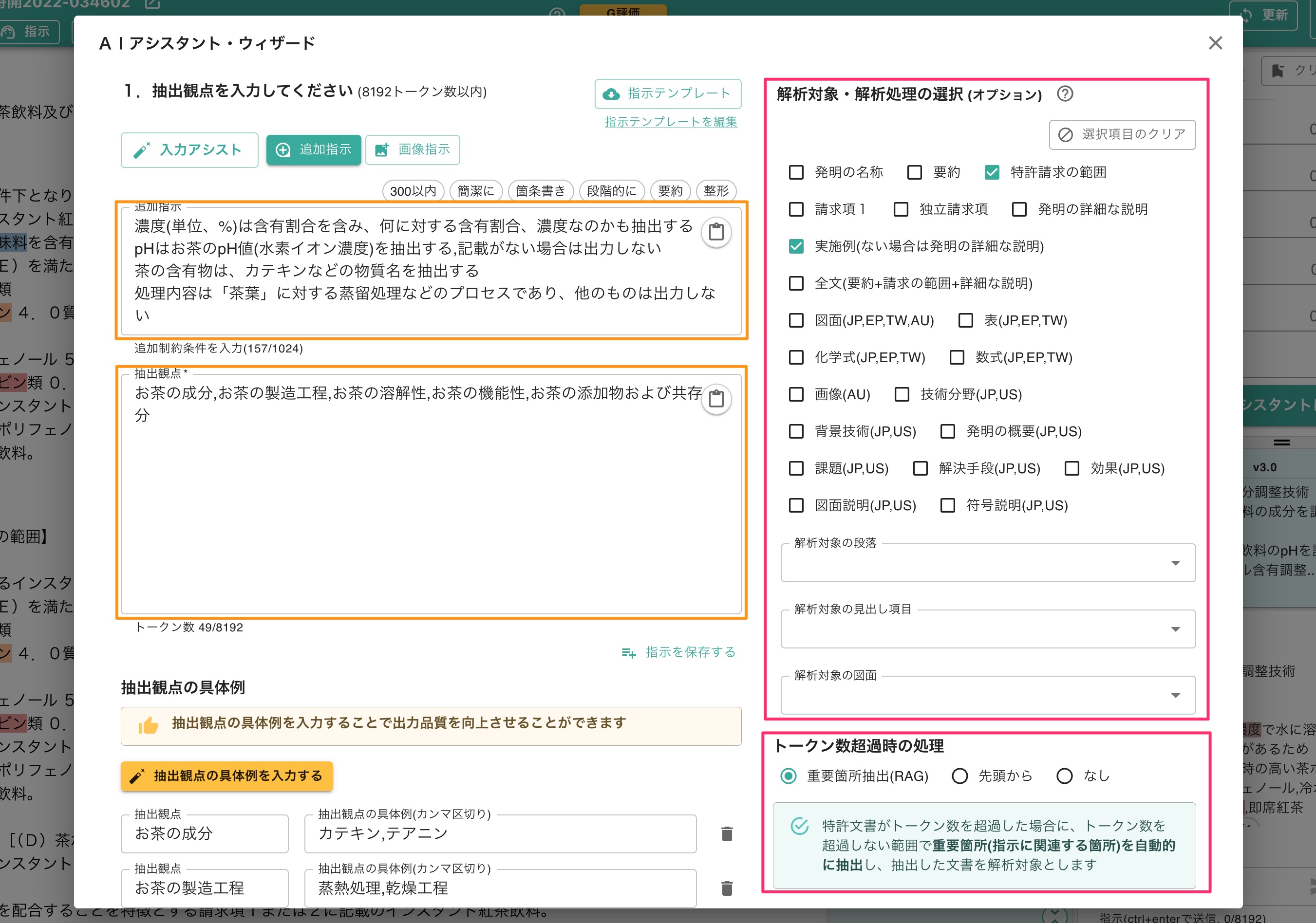This screenshot has width=1316, height=923.
Task: Click 指示 button in background toolbar
Action: pyautogui.click(x=29, y=32)
